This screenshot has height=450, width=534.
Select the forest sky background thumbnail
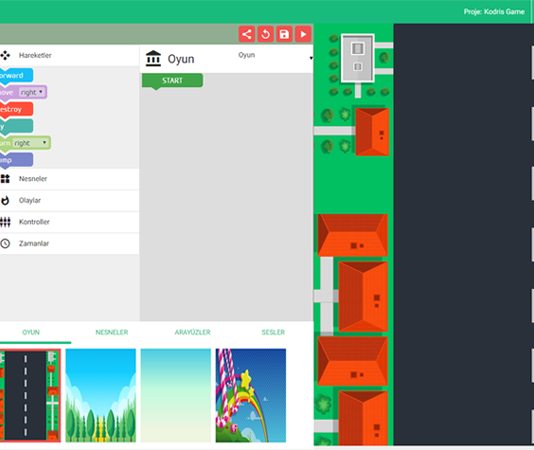click(x=101, y=395)
